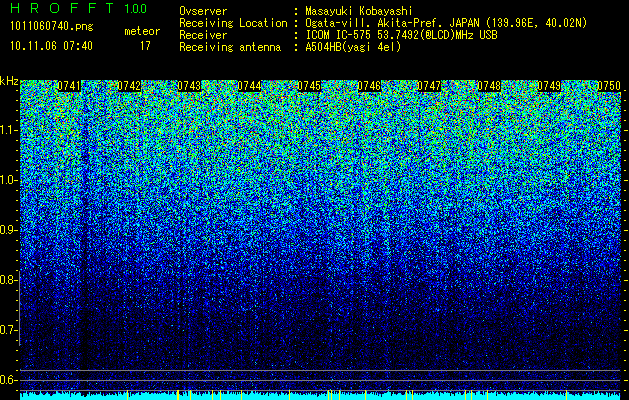Click the kHz axis unit label
Screen dimensions: 629x400
click(x=9, y=81)
